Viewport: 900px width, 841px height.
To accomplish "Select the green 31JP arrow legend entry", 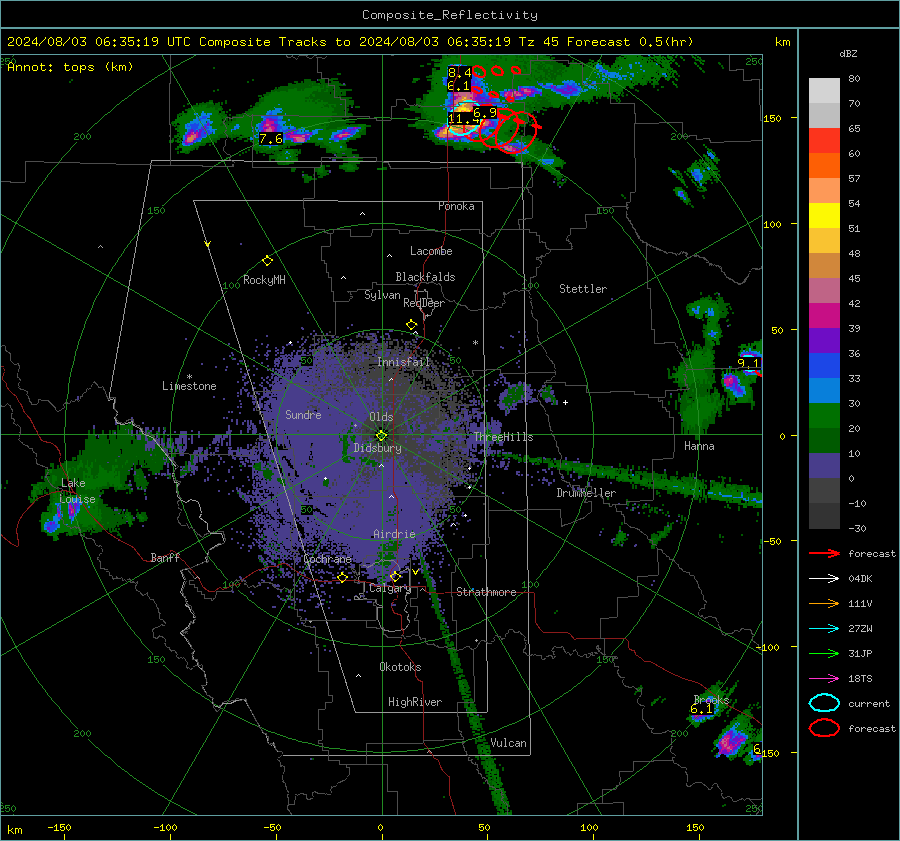I will [x=824, y=653].
